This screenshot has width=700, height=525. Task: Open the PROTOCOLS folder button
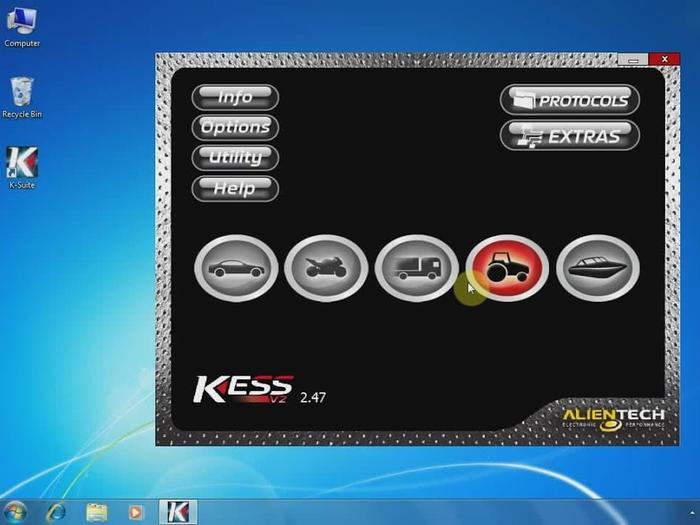tap(570, 100)
